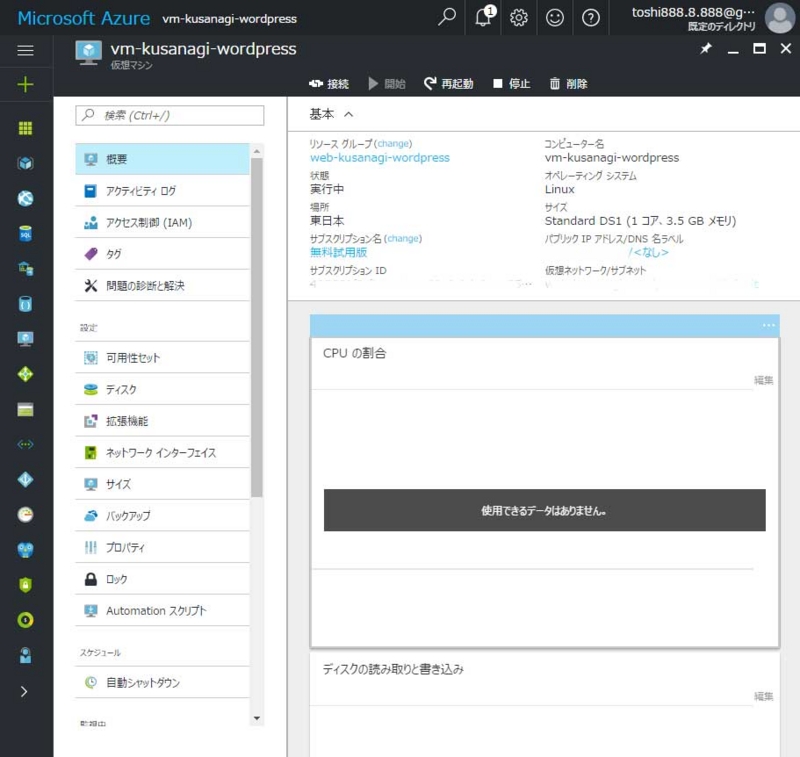
Task: Click 編集 on the disk read/write chart
Action: pos(763,696)
